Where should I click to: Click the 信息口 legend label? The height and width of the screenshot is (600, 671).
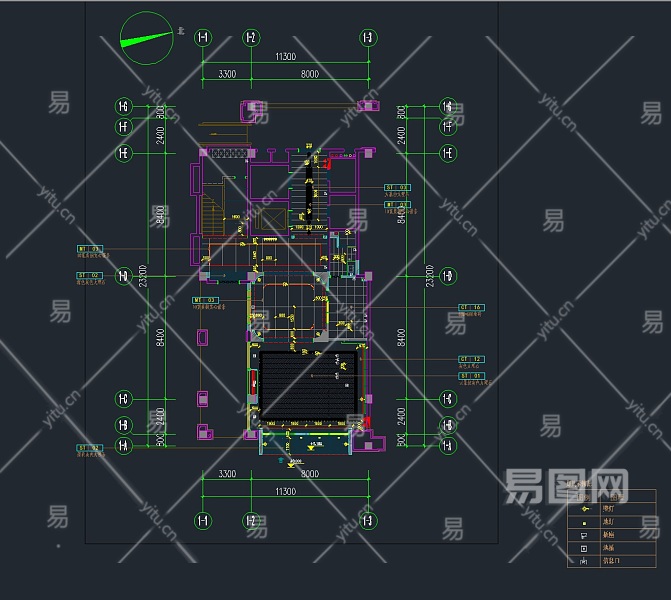pyautogui.click(x=611, y=561)
